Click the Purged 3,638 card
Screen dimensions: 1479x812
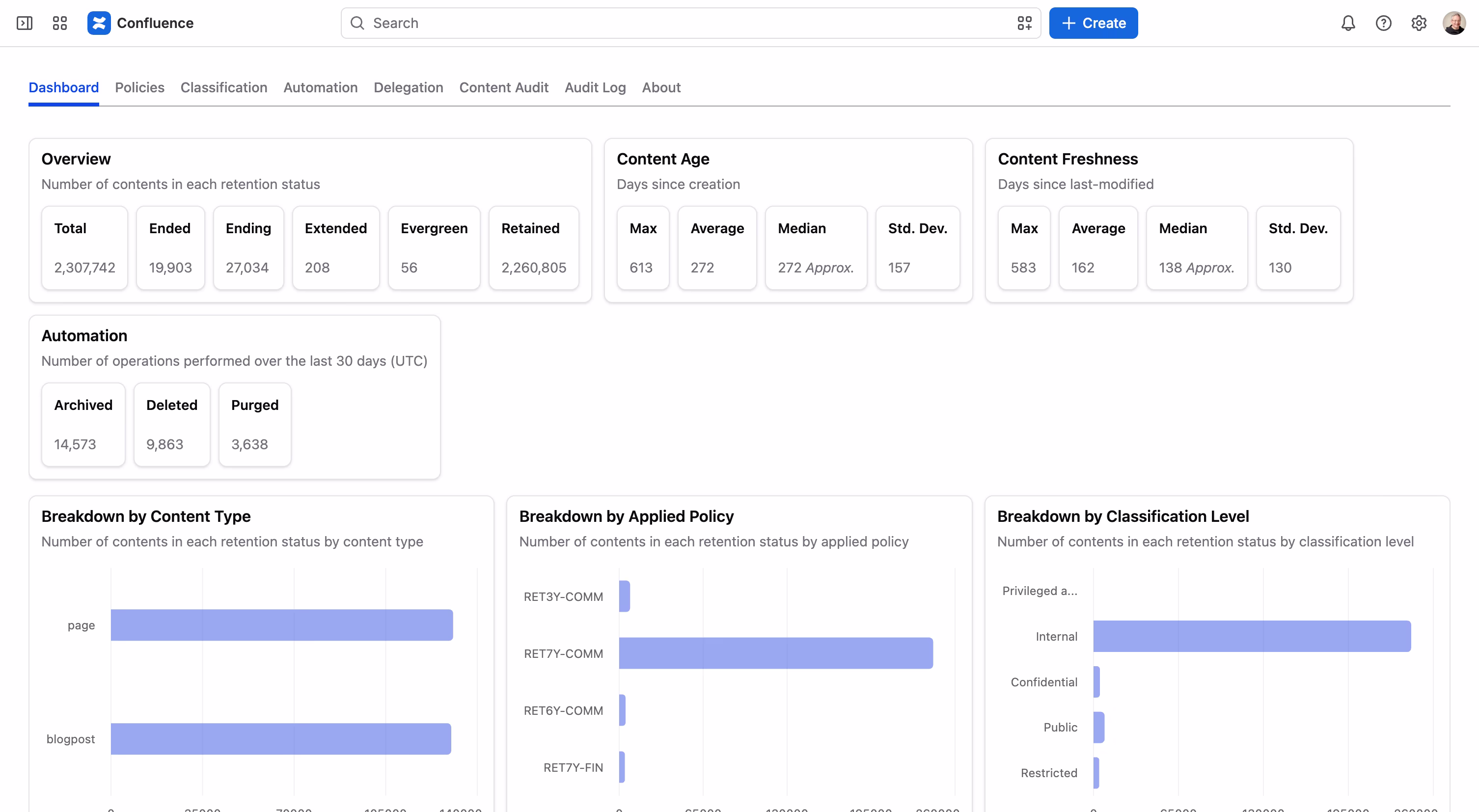click(x=255, y=425)
